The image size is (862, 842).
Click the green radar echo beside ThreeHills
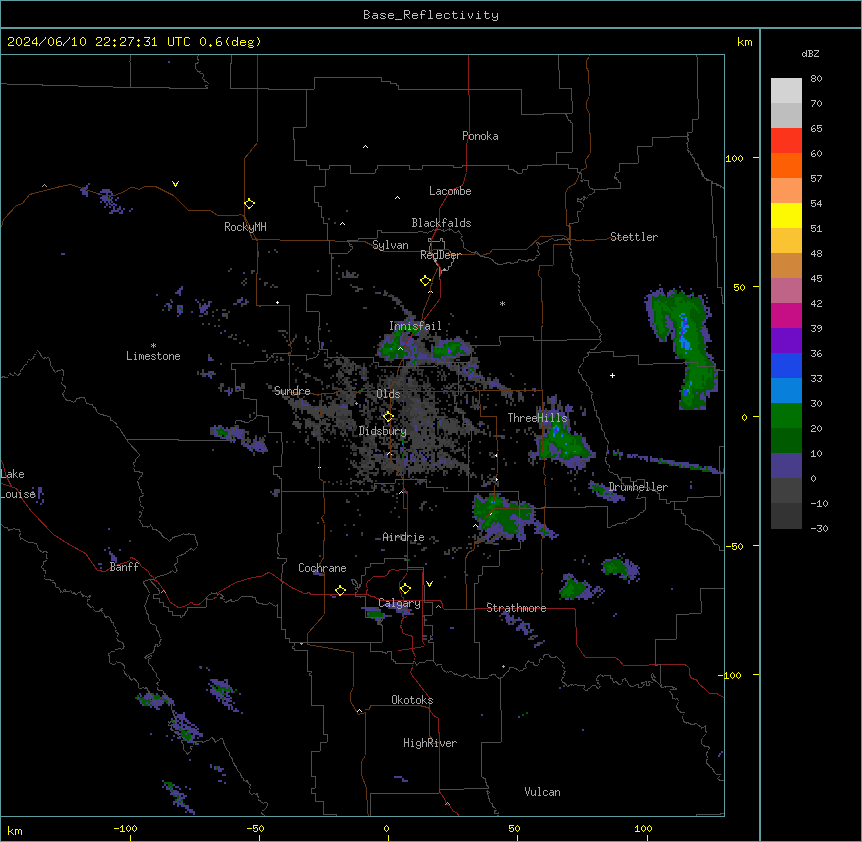click(563, 442)
